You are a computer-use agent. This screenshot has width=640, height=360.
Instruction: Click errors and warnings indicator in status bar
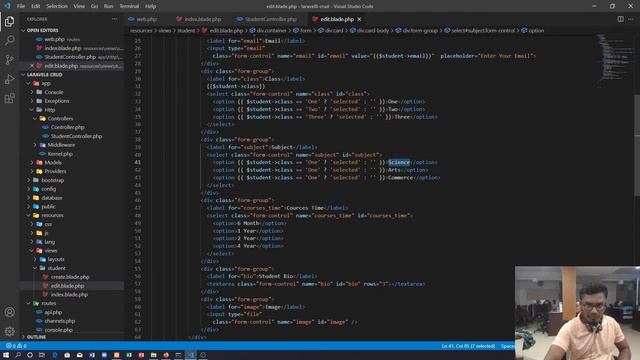tap(16, 346)
